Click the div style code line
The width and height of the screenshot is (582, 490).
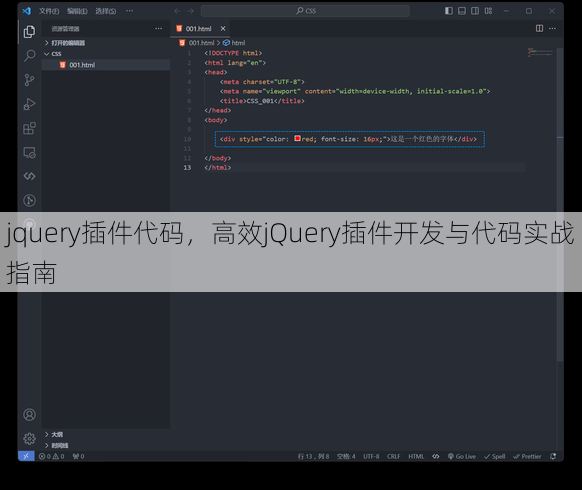point(348,139)
